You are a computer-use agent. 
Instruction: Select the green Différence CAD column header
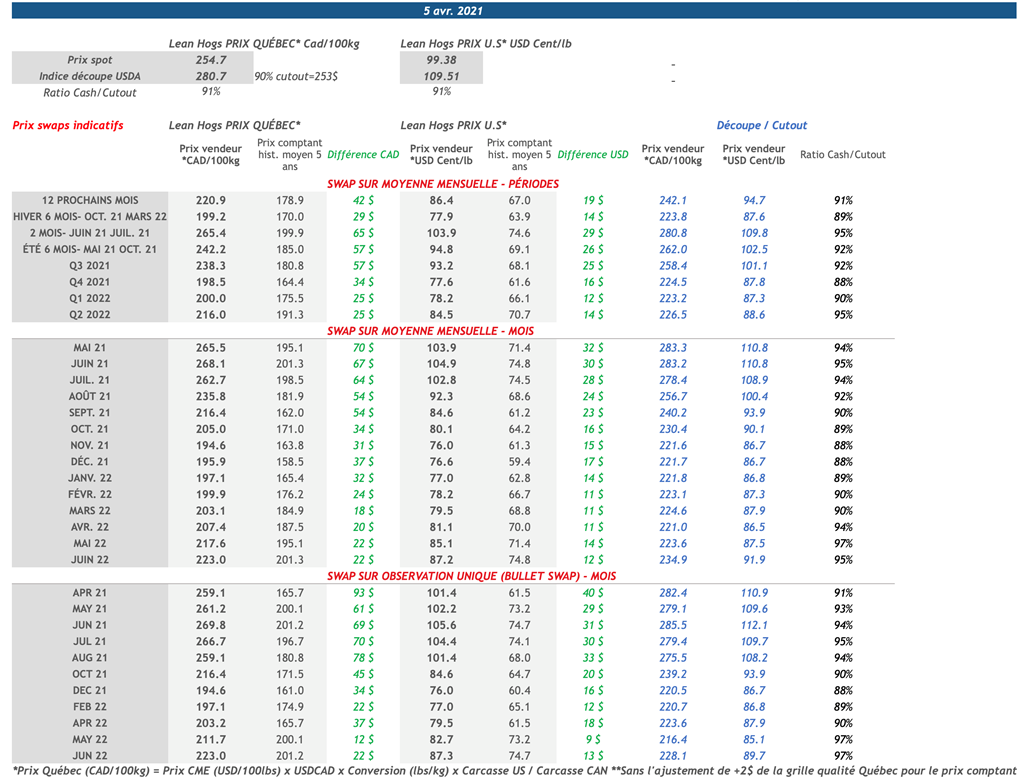coord(363,155)
